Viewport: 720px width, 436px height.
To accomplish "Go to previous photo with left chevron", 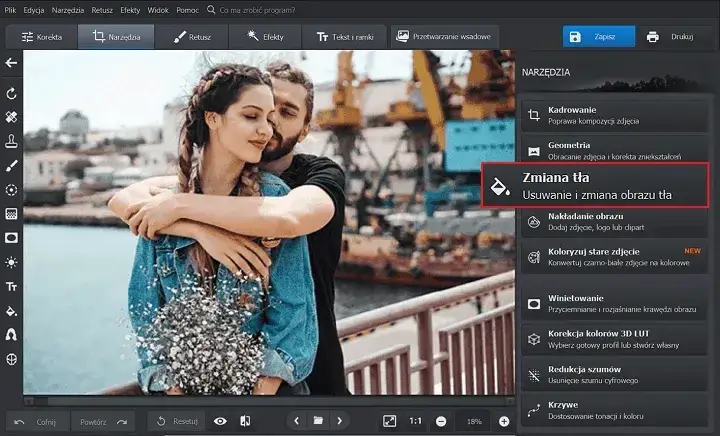I will [296, 421].
